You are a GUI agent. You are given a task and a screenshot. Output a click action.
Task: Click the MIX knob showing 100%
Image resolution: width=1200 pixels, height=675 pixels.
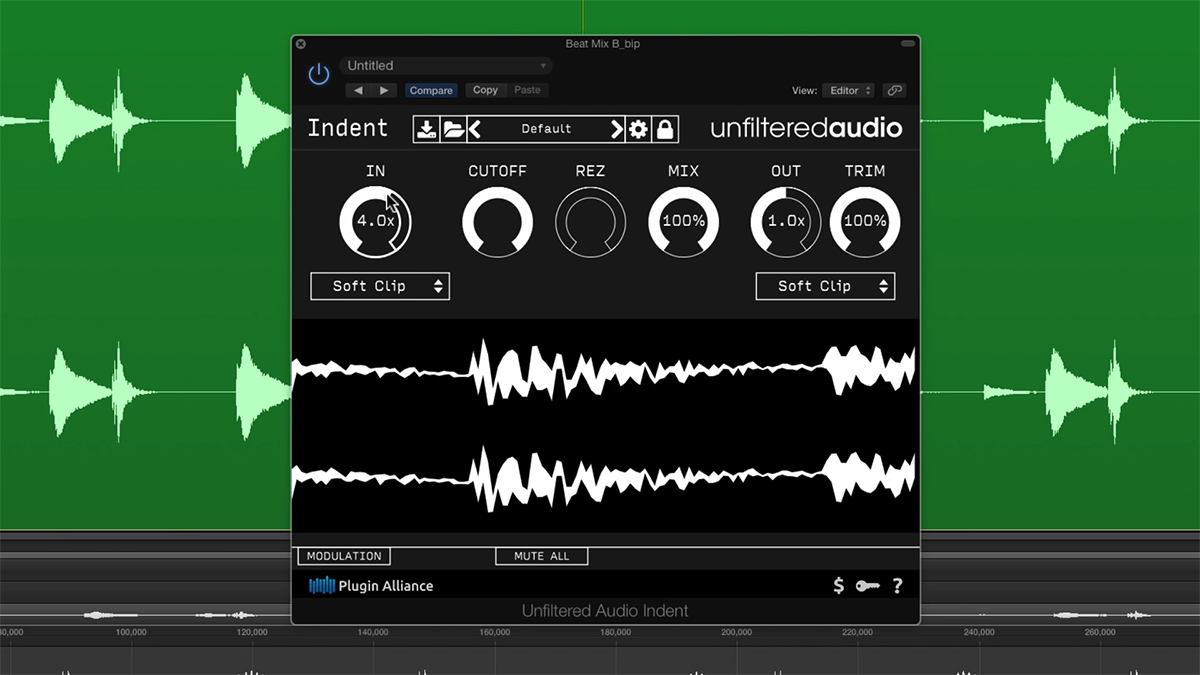(x=684, y=221)
